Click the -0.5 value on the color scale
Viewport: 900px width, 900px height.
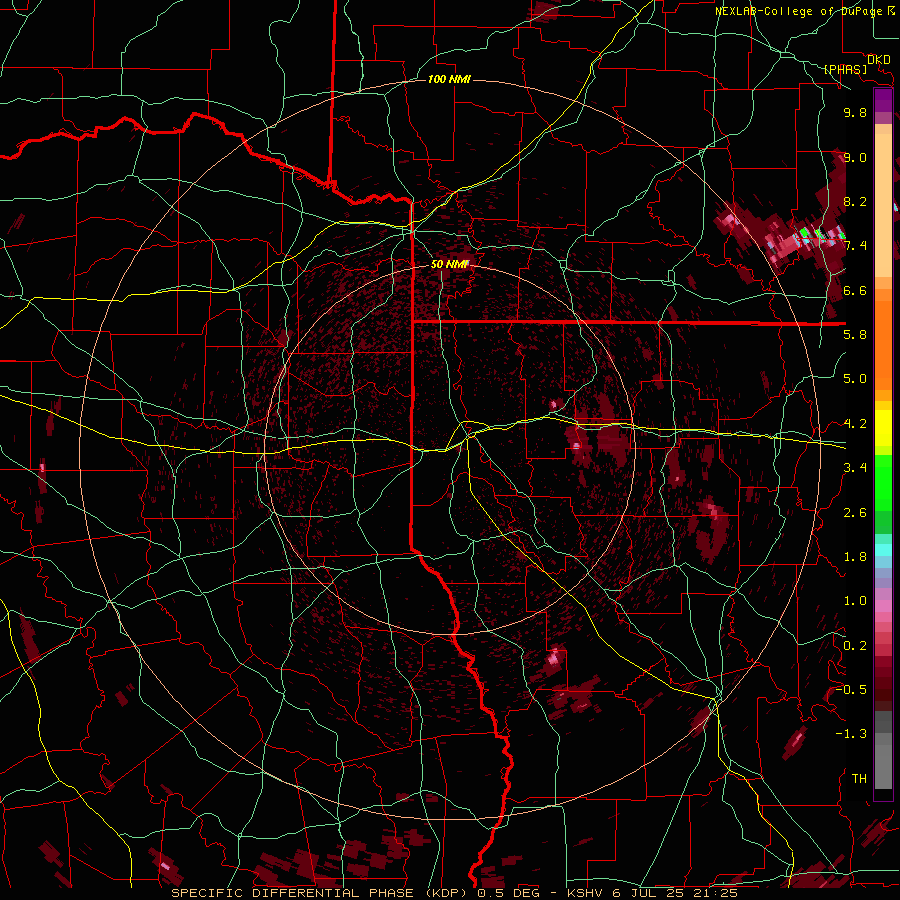point(851,690)
